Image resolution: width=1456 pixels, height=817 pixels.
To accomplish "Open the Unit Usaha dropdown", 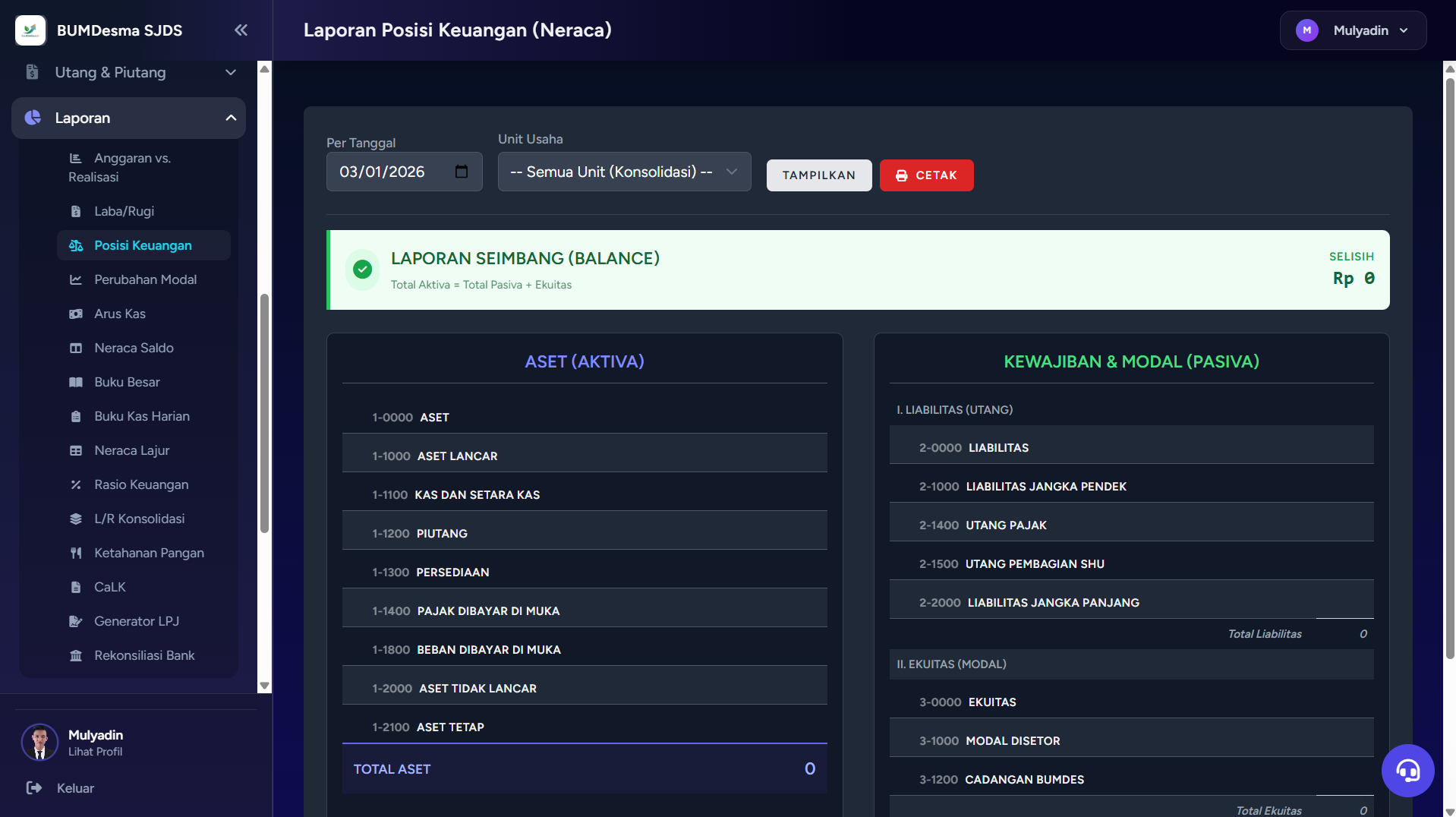I will pyautogui.click(x=623, y=172).
